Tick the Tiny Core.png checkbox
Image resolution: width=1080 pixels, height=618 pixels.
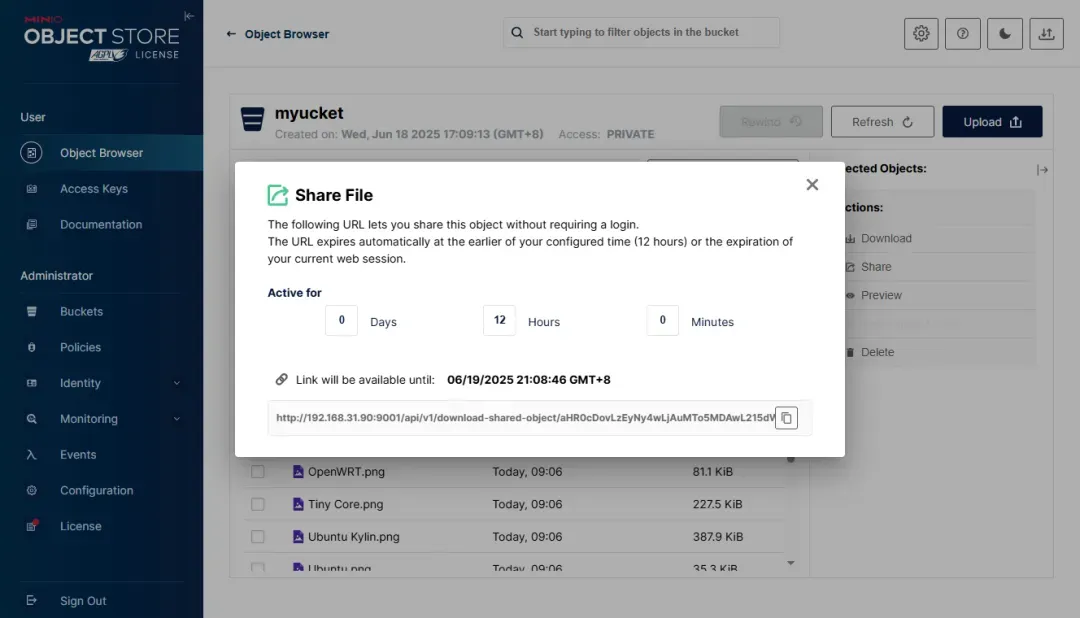point(258,504)
